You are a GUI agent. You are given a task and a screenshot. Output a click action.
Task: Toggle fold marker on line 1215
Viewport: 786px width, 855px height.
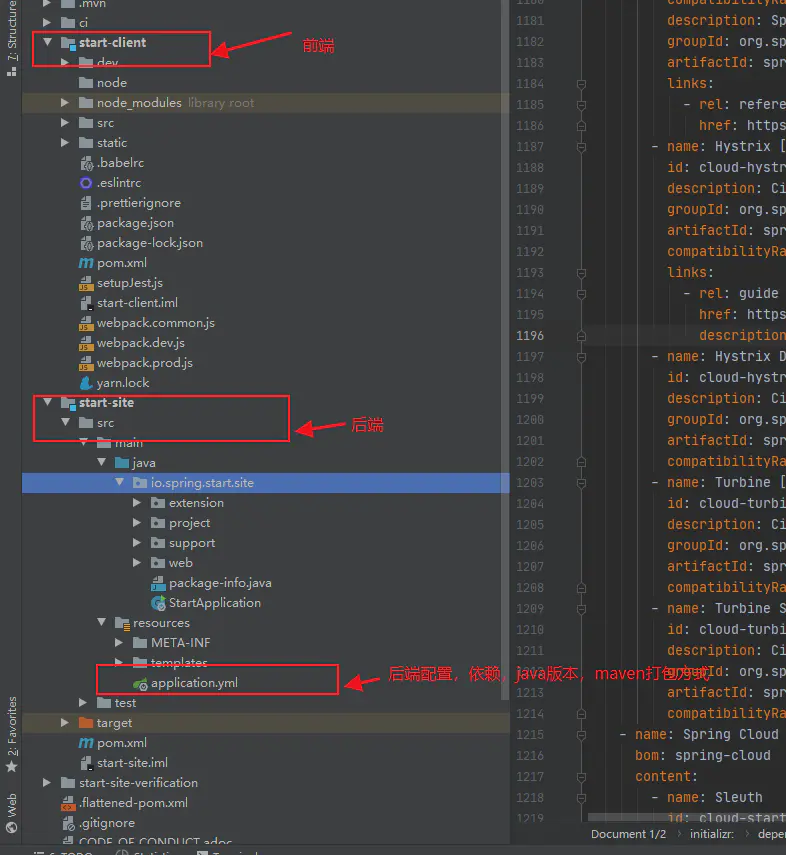tap(581, 735)
